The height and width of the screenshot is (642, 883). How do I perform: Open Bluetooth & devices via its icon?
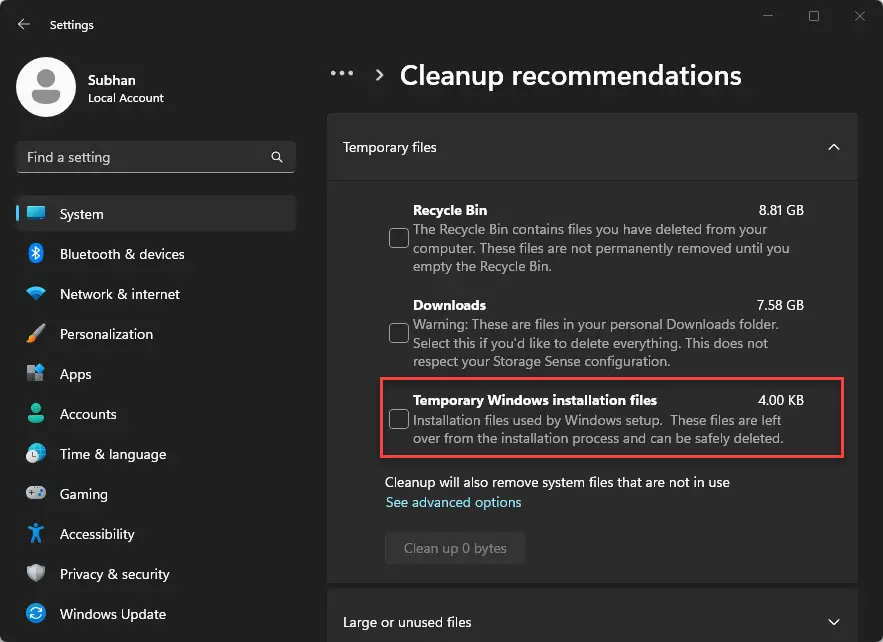[36, 254]
